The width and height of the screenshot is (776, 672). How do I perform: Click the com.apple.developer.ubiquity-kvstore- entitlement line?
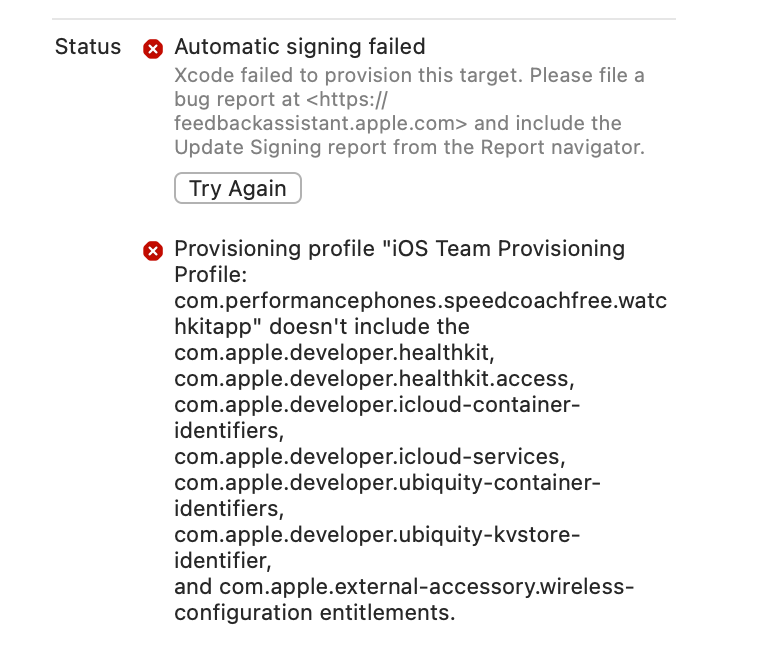coord(376,535)
